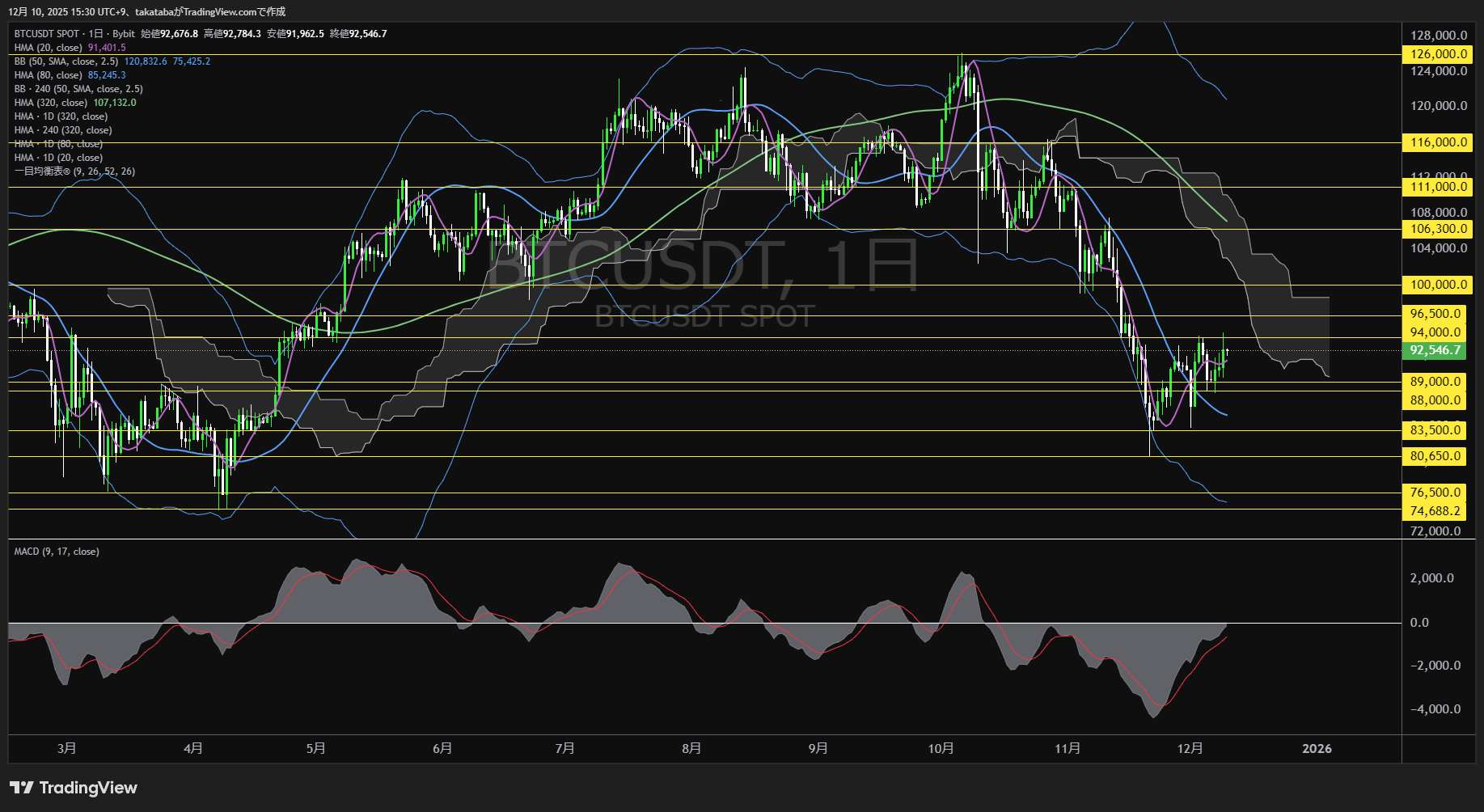This screenshot has width=1484, height=812.
Task: Select the HMA (20, close) 91,401.5 legend entry
Action: (x=70, y=48)
